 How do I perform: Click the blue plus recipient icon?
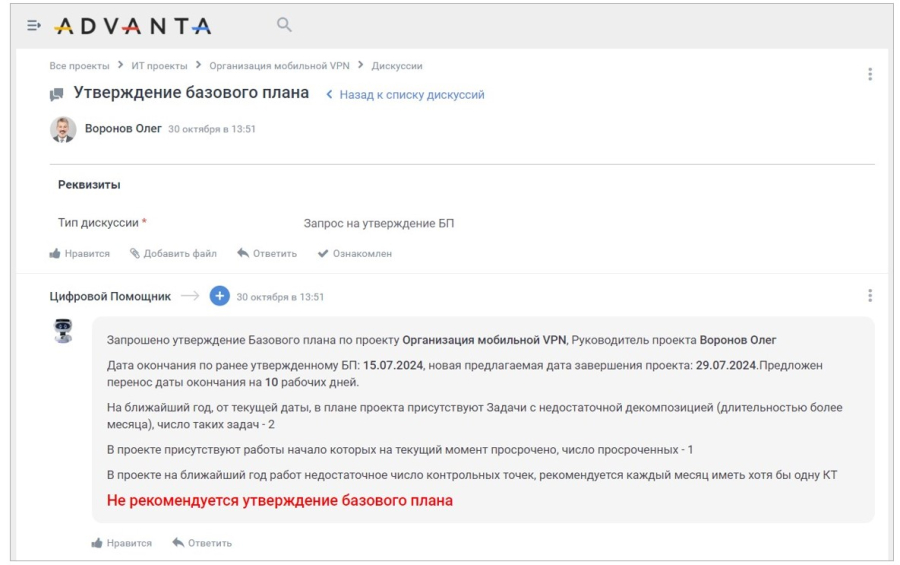(219, 296)
